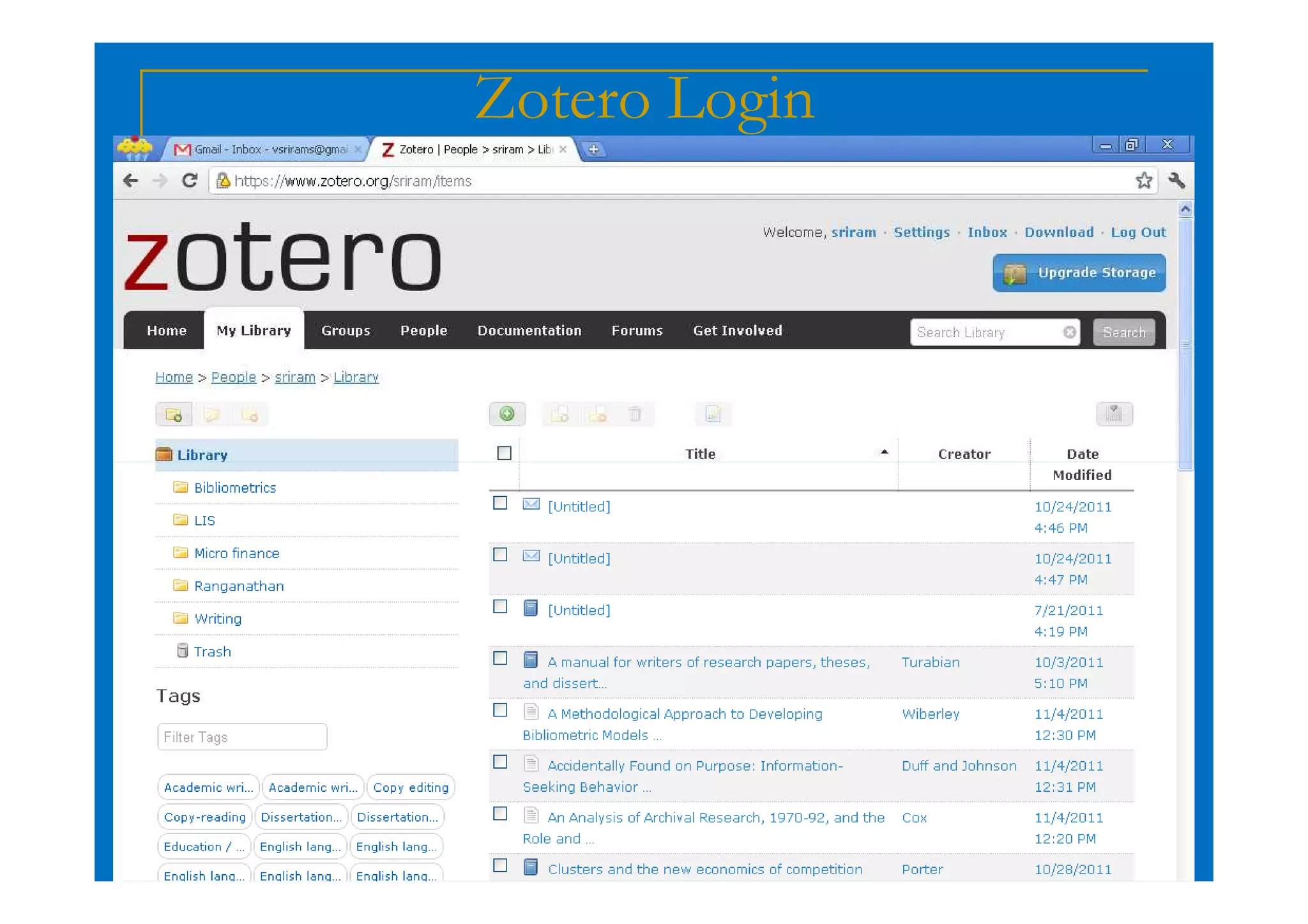The width and height of the screenshot is (1308, 924).
Task: Click the Title sort arrow indicator
Action: (884, 452)
